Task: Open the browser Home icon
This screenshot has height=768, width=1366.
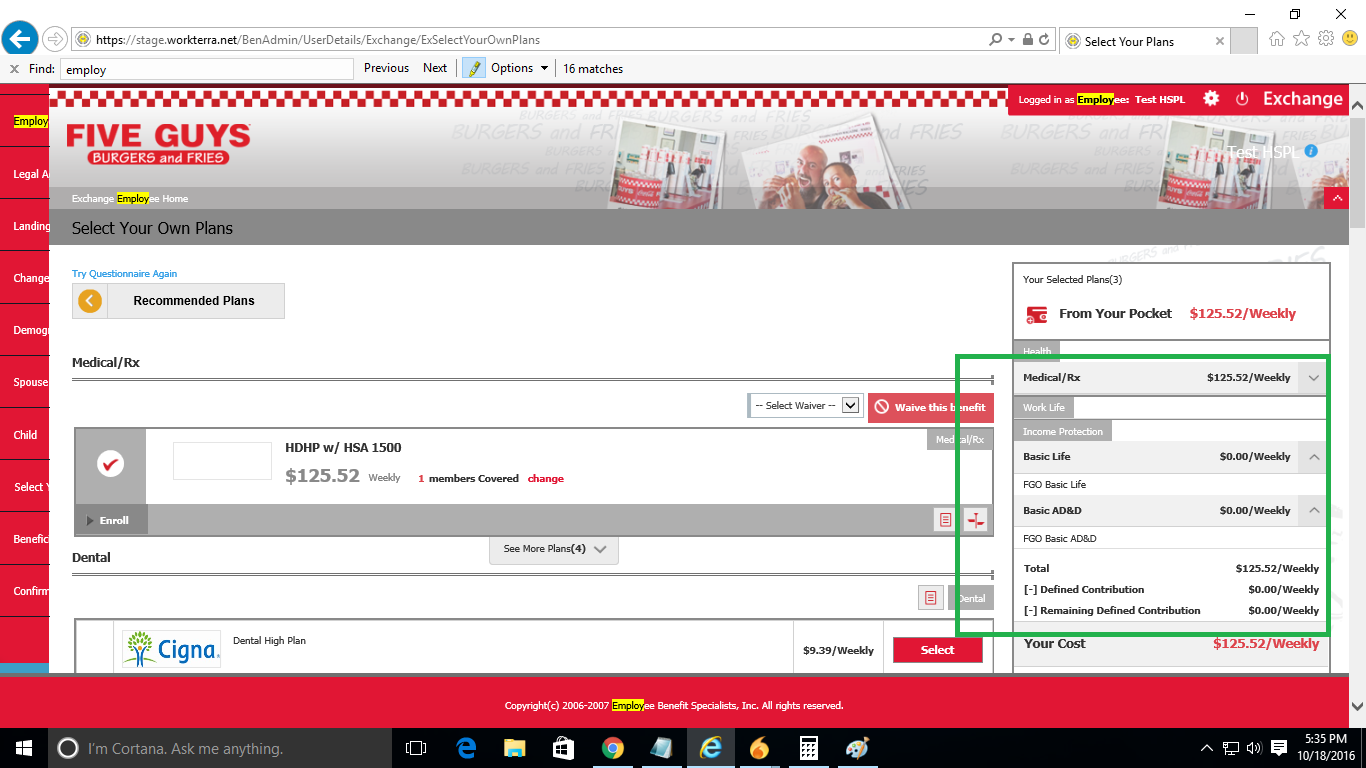Action: pos(1276,39)
